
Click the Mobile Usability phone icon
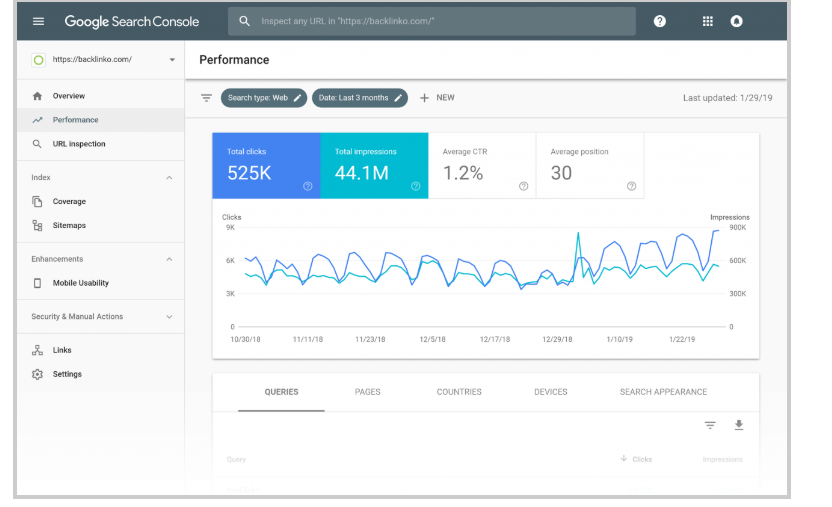pos(37,283)
